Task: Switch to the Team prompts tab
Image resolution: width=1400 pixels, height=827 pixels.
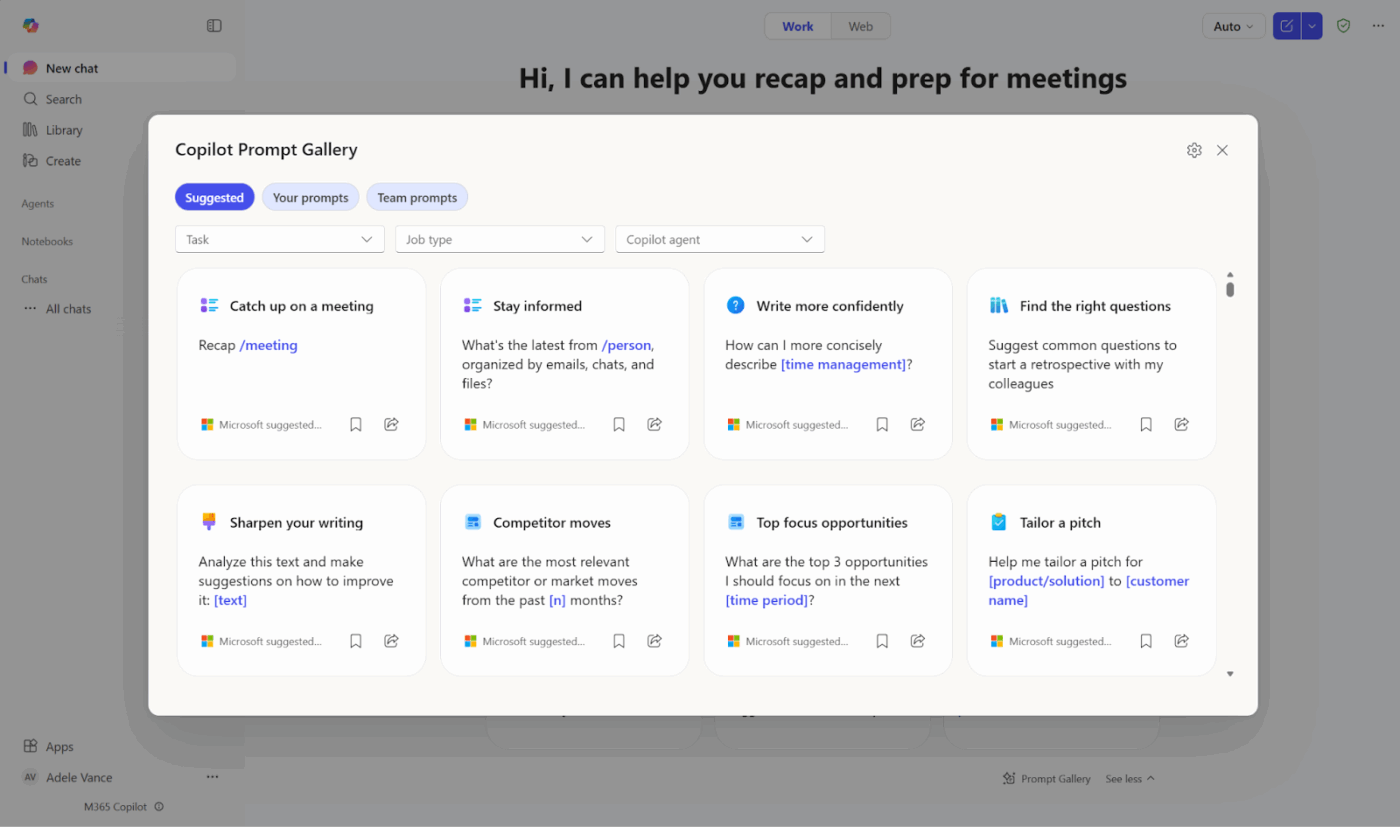Action: (x=417, y=197)
